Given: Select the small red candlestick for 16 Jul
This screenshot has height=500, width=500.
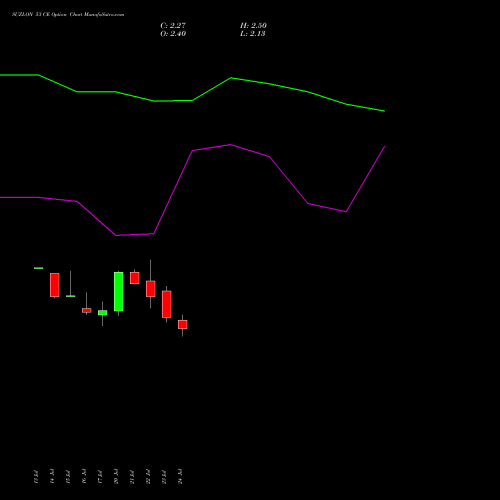Looking at the screenshot, I should [x=86, y=310].
